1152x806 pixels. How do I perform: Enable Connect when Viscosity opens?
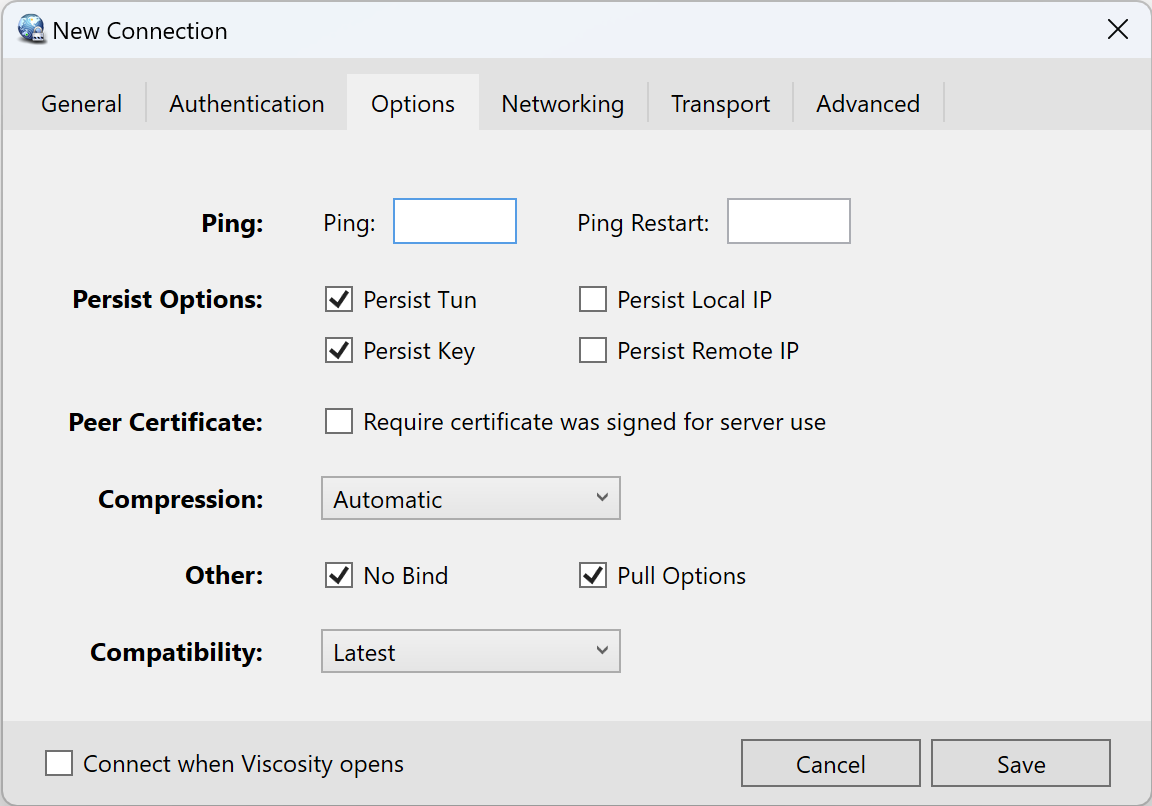click(x=59, y=763)
